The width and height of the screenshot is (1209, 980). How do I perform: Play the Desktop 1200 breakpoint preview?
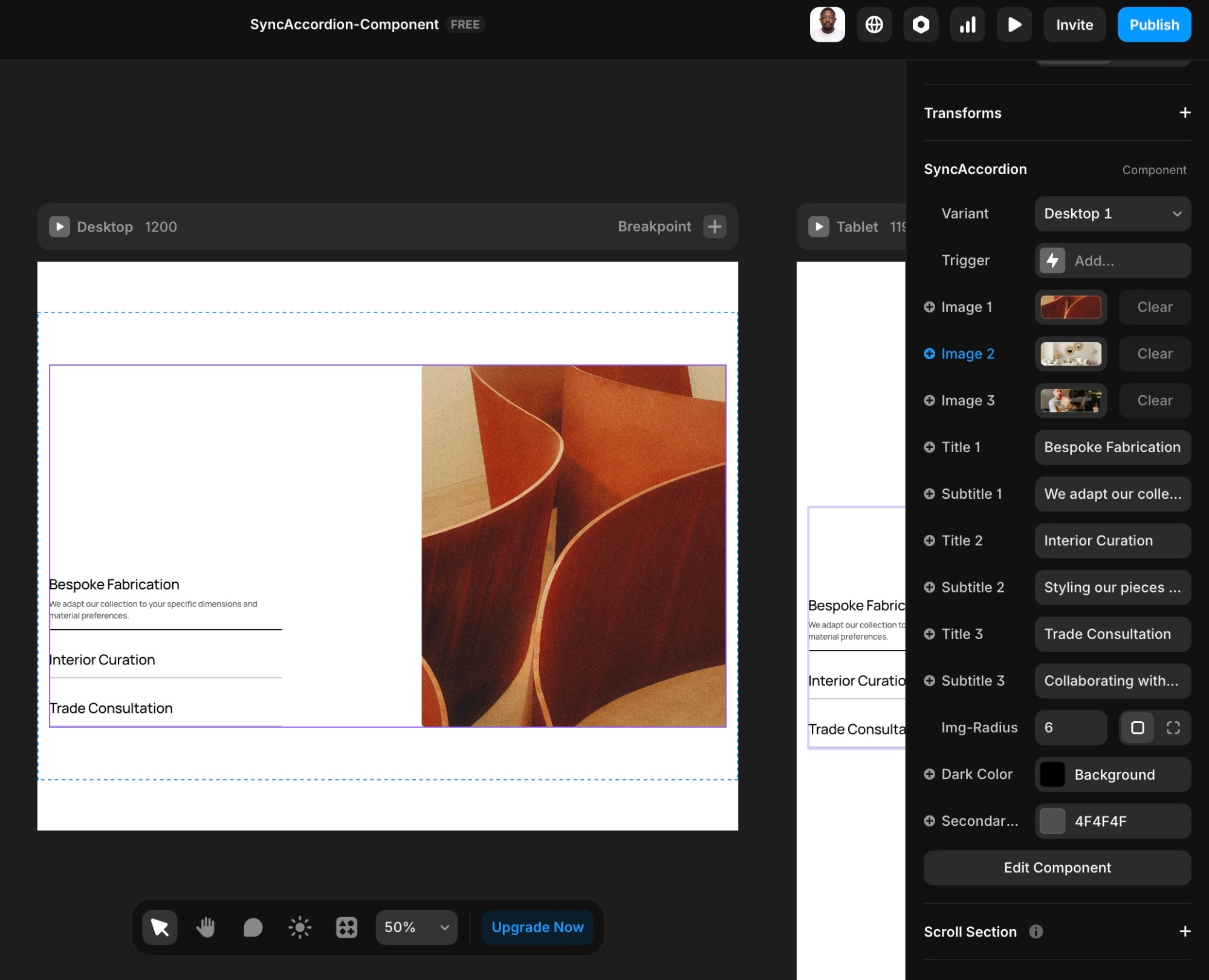tap(59, 227)
